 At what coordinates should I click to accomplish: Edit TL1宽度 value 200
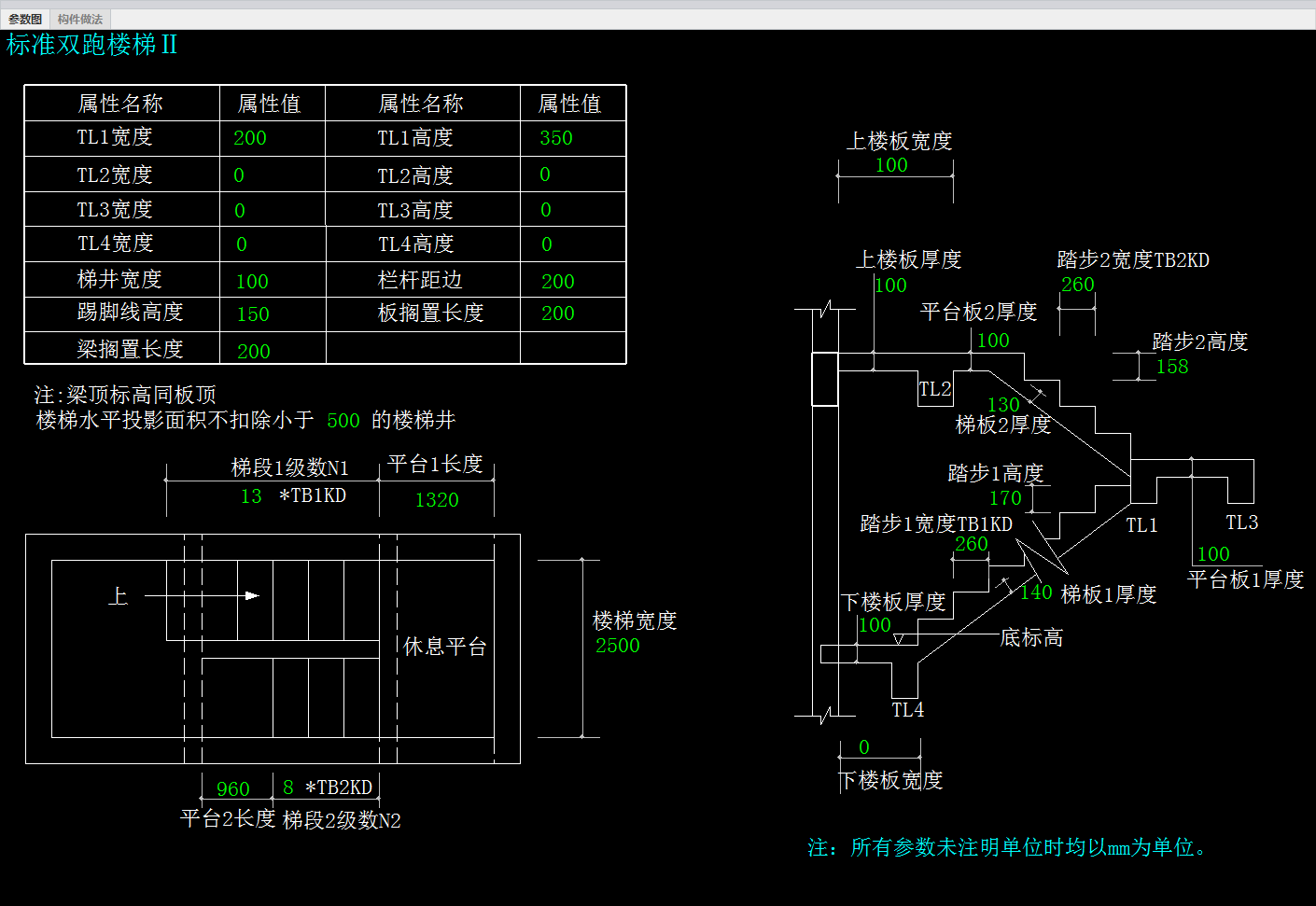(249, 138)
